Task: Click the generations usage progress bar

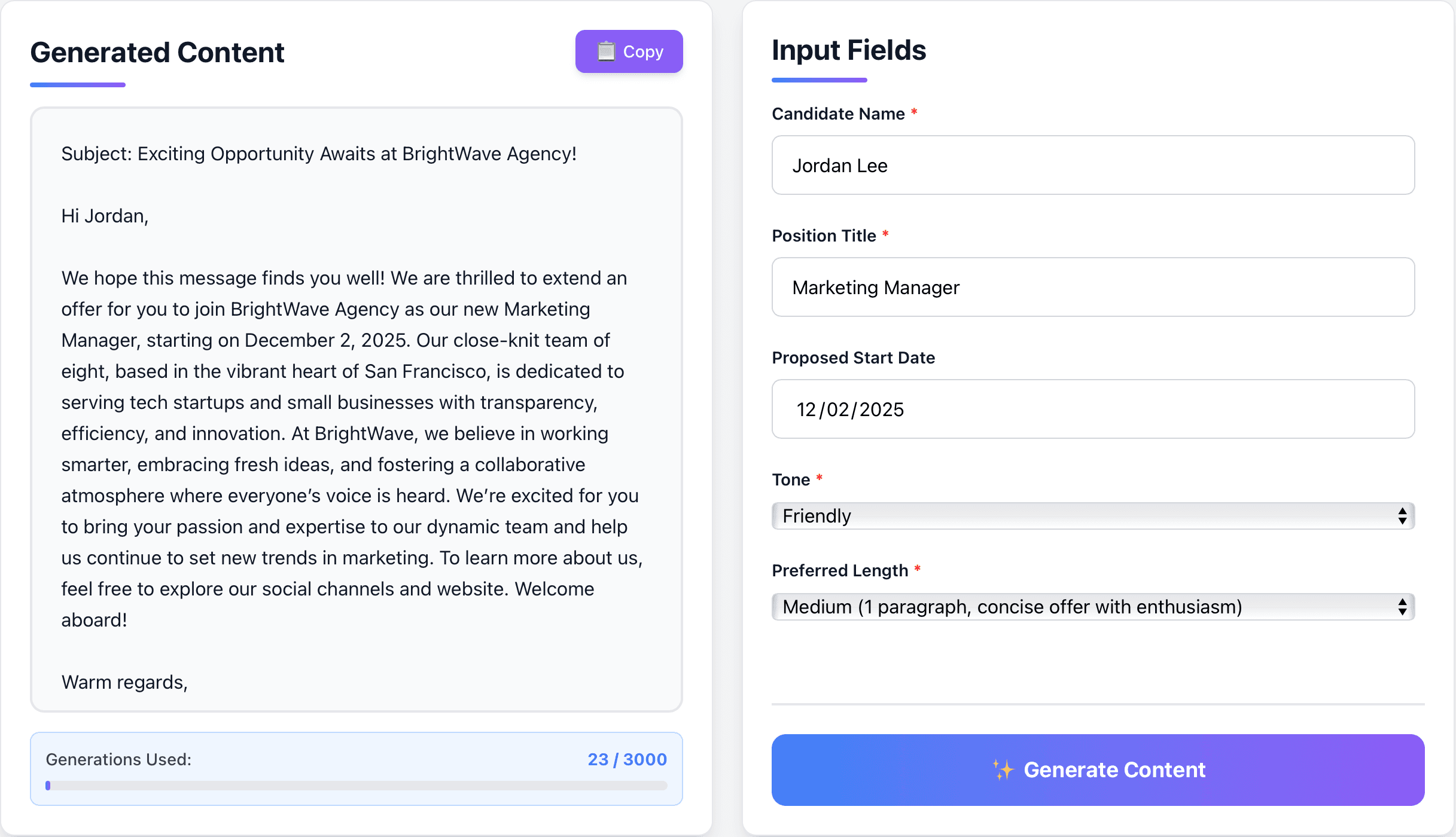Action: pos(357,786)
